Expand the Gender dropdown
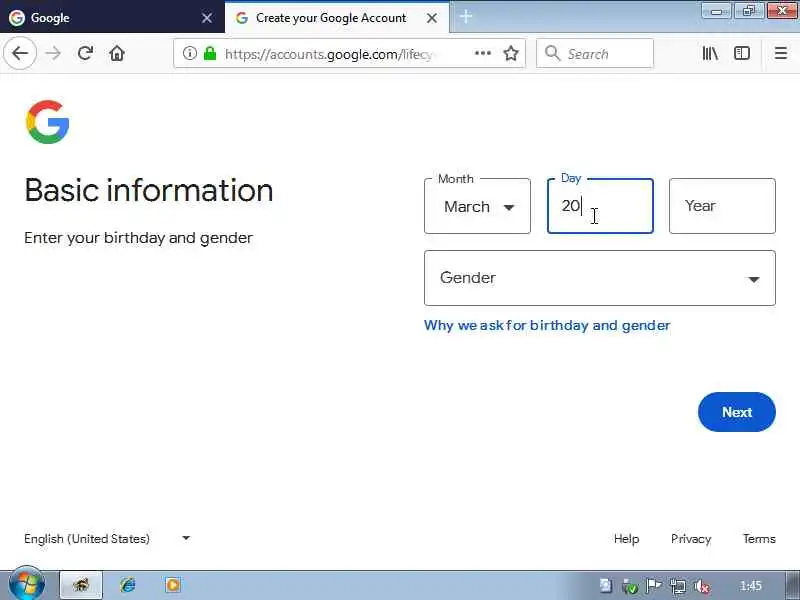 pos(600,278)
